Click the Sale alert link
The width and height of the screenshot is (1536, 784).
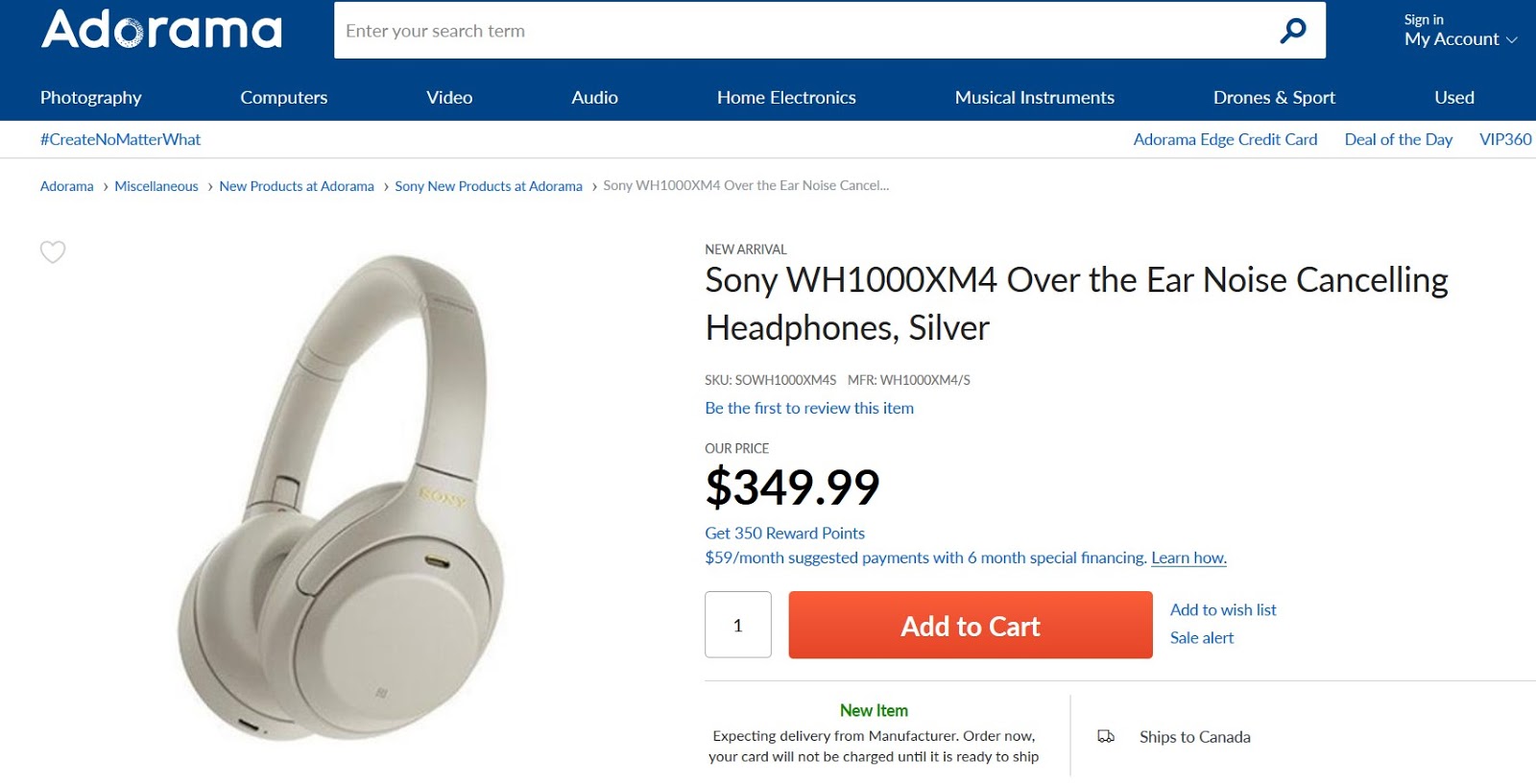pyautogui.click(x=1202, y=637)
